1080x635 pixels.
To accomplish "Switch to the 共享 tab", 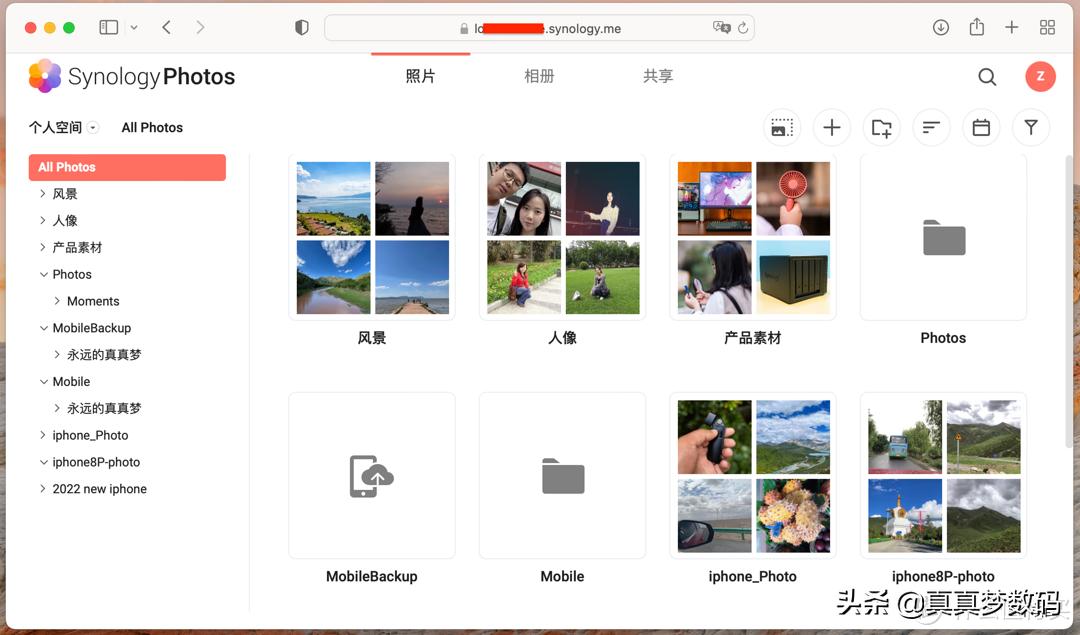I will [x=657, y=76].
